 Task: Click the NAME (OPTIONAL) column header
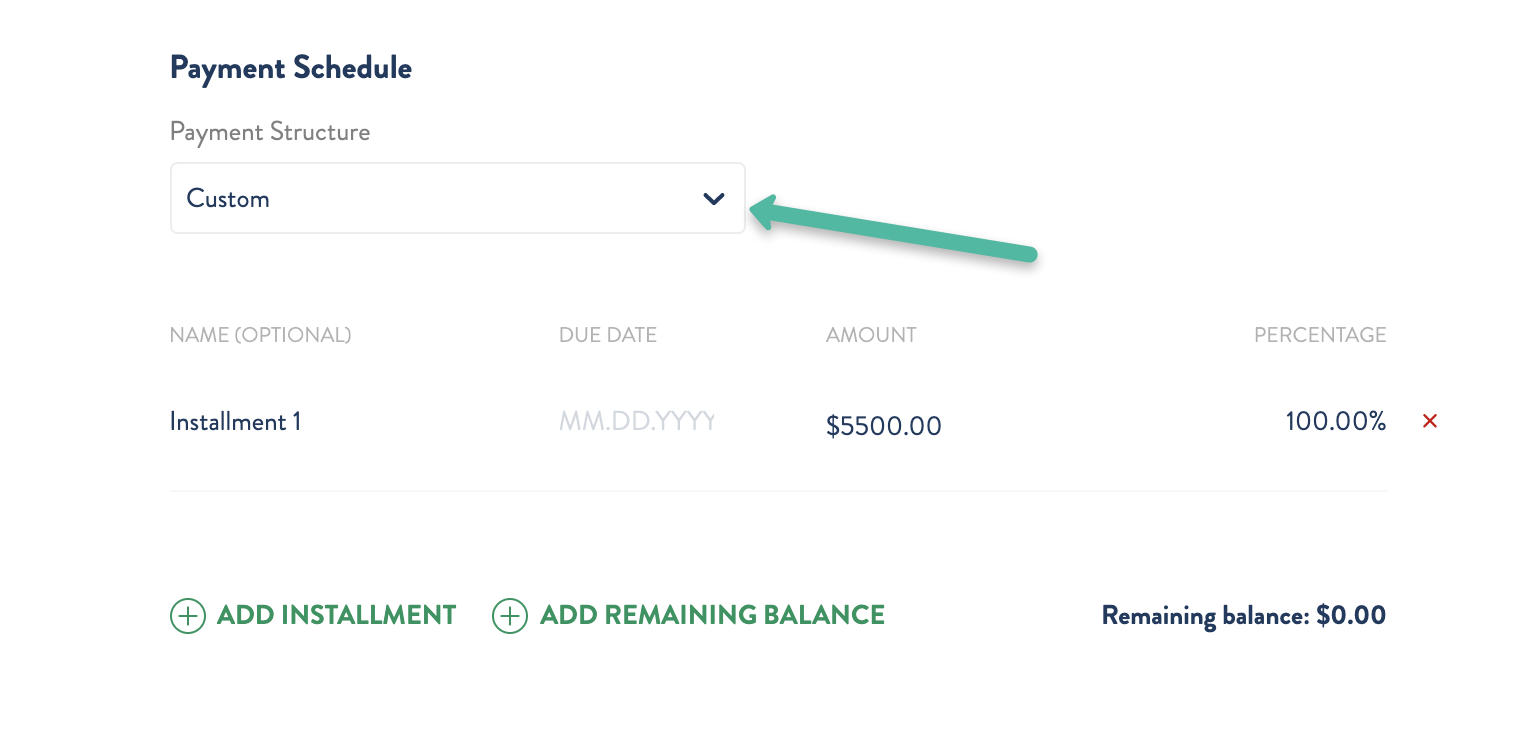(260, 336)
